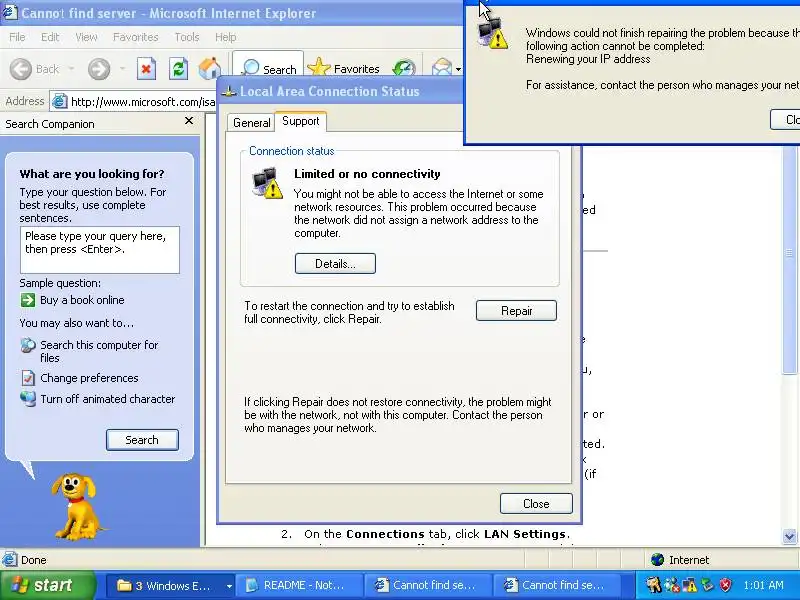Click the Back arrow icon in Internet Explorer
This screenshot has width=800, height=600.
pyautogui.click(x=21, y=69)
